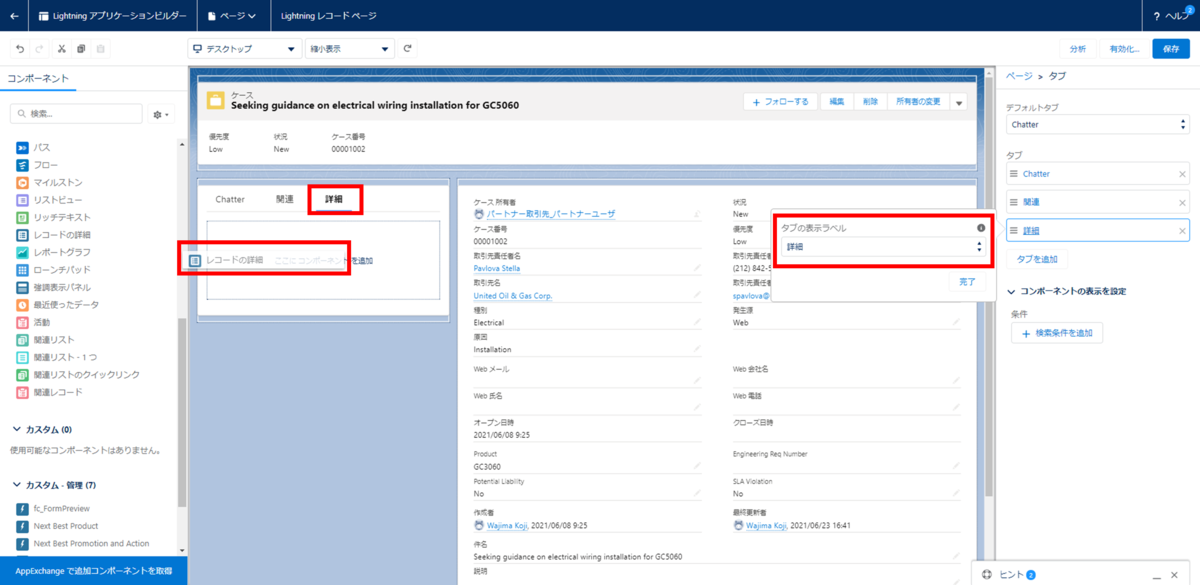
Task: Click AppExchange で追加コンポーネントを取得 banner
Action: 94,570
